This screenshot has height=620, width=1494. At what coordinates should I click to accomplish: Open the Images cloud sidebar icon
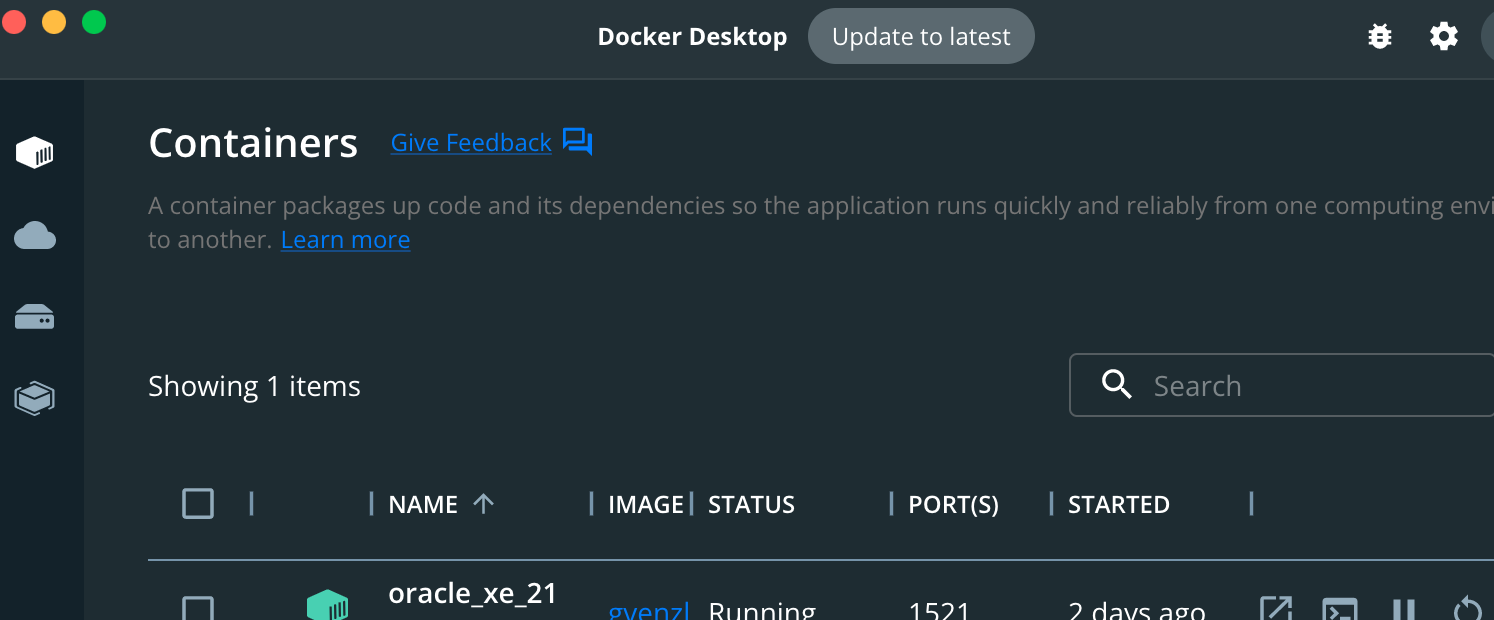click(35, 236)
